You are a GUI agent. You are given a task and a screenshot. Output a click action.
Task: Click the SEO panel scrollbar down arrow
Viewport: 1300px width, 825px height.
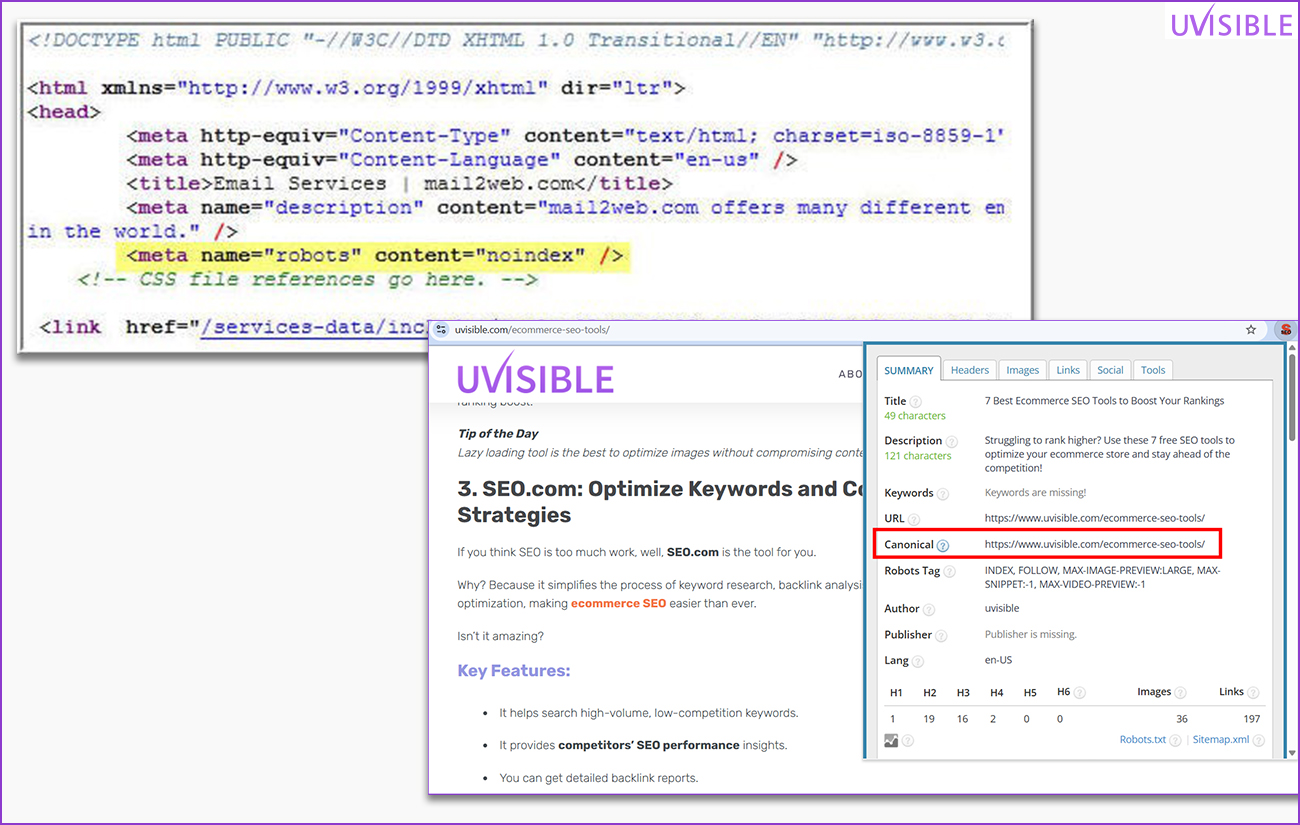pos(1290,751)
